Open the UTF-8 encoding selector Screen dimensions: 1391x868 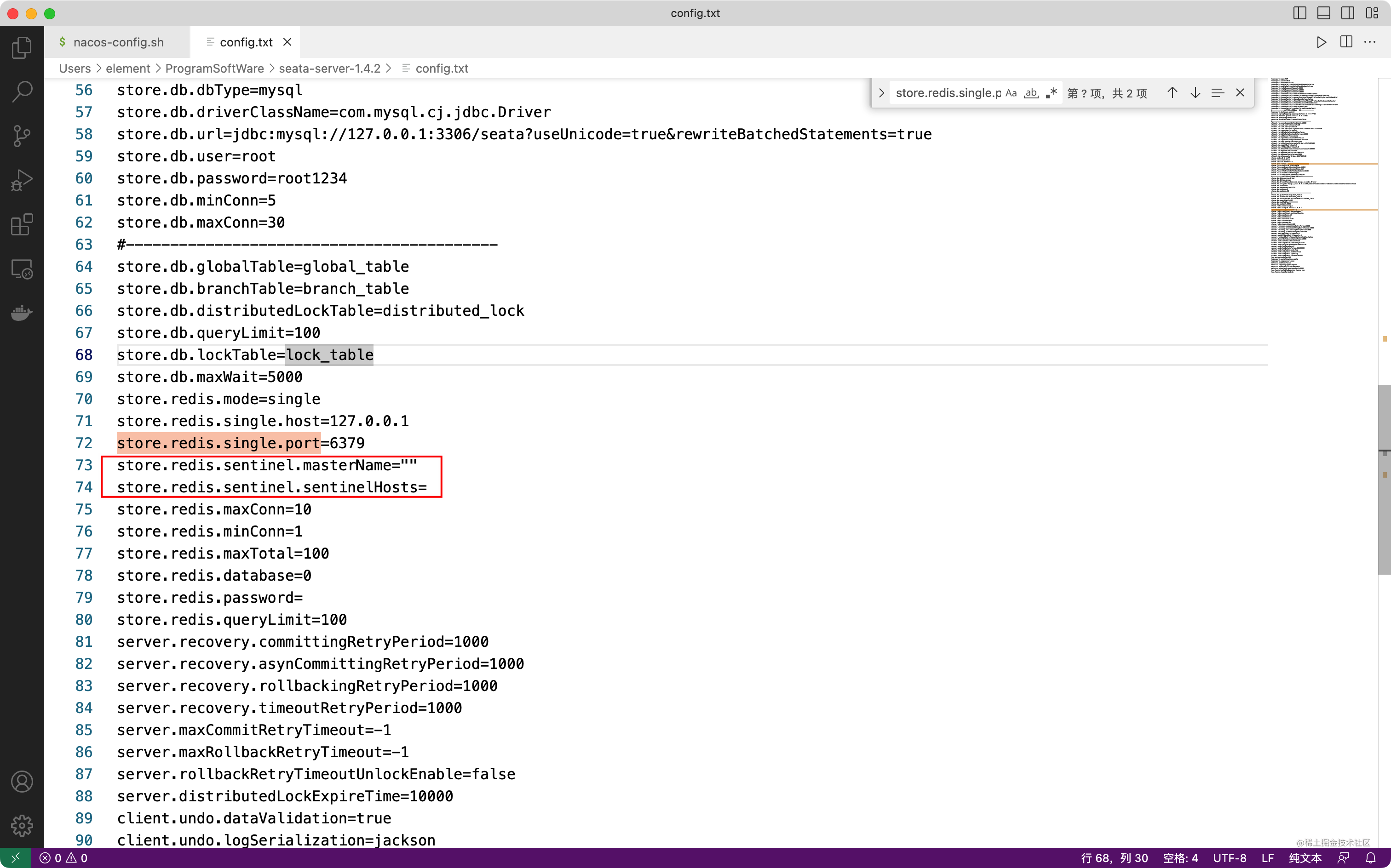click(x=1231, y=857)
